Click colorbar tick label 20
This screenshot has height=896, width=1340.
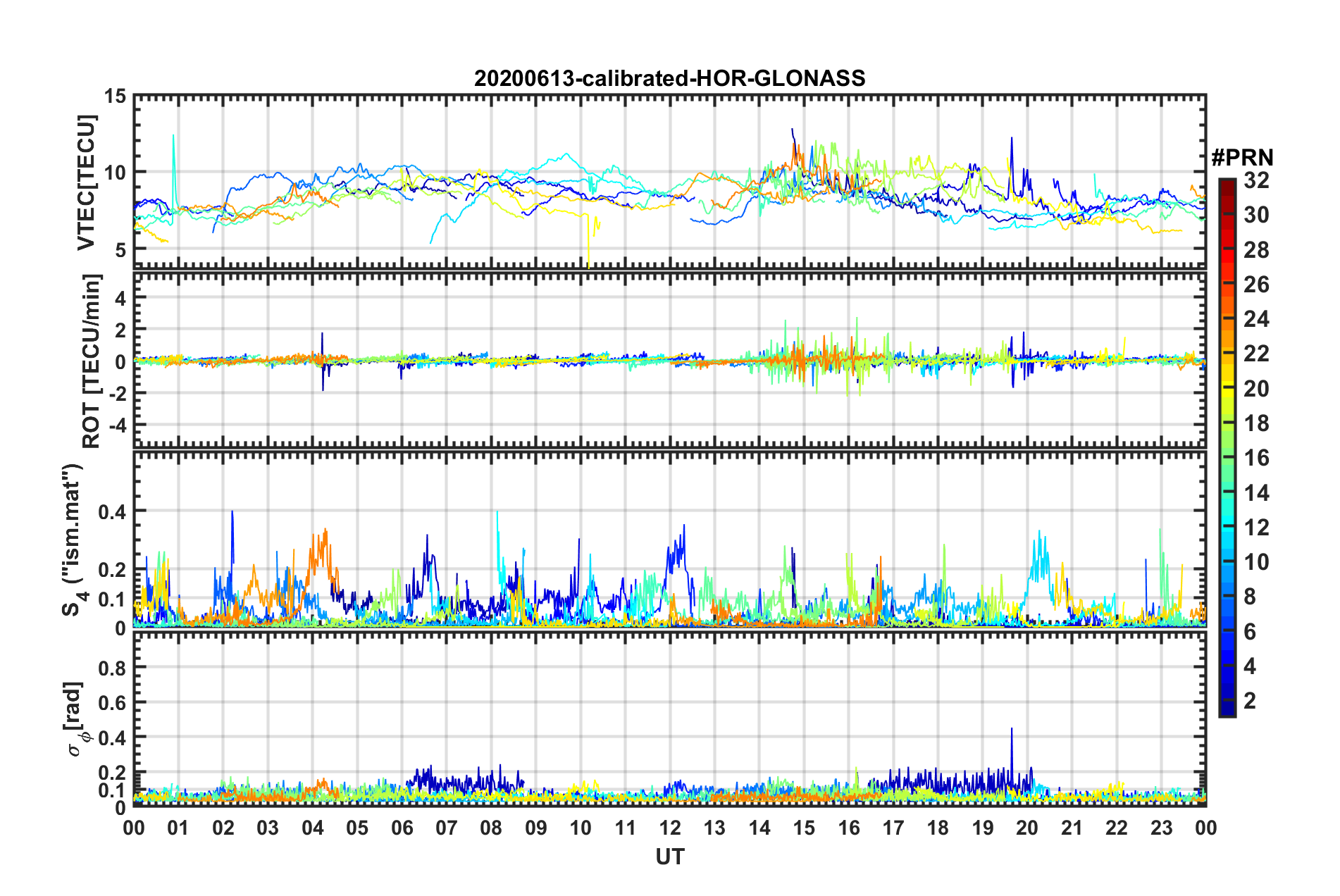click(1256, 388)
